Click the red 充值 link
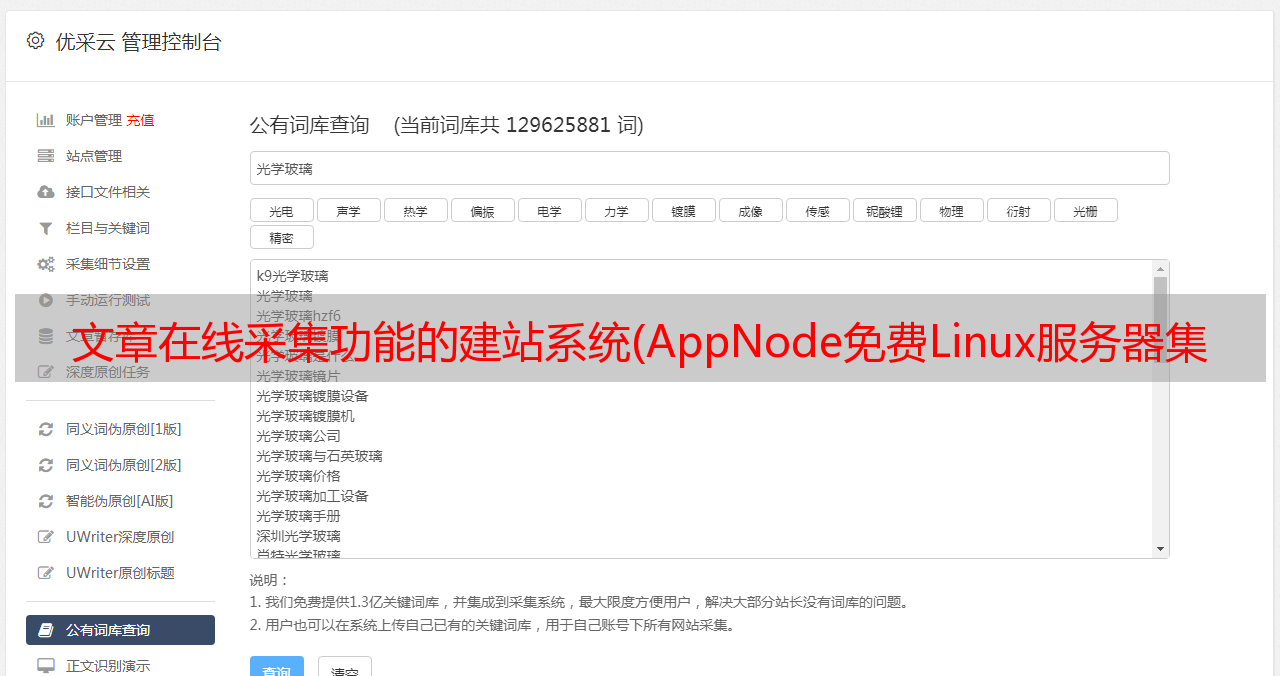This screenshot has width=1280, height=676. coord(140,120)
